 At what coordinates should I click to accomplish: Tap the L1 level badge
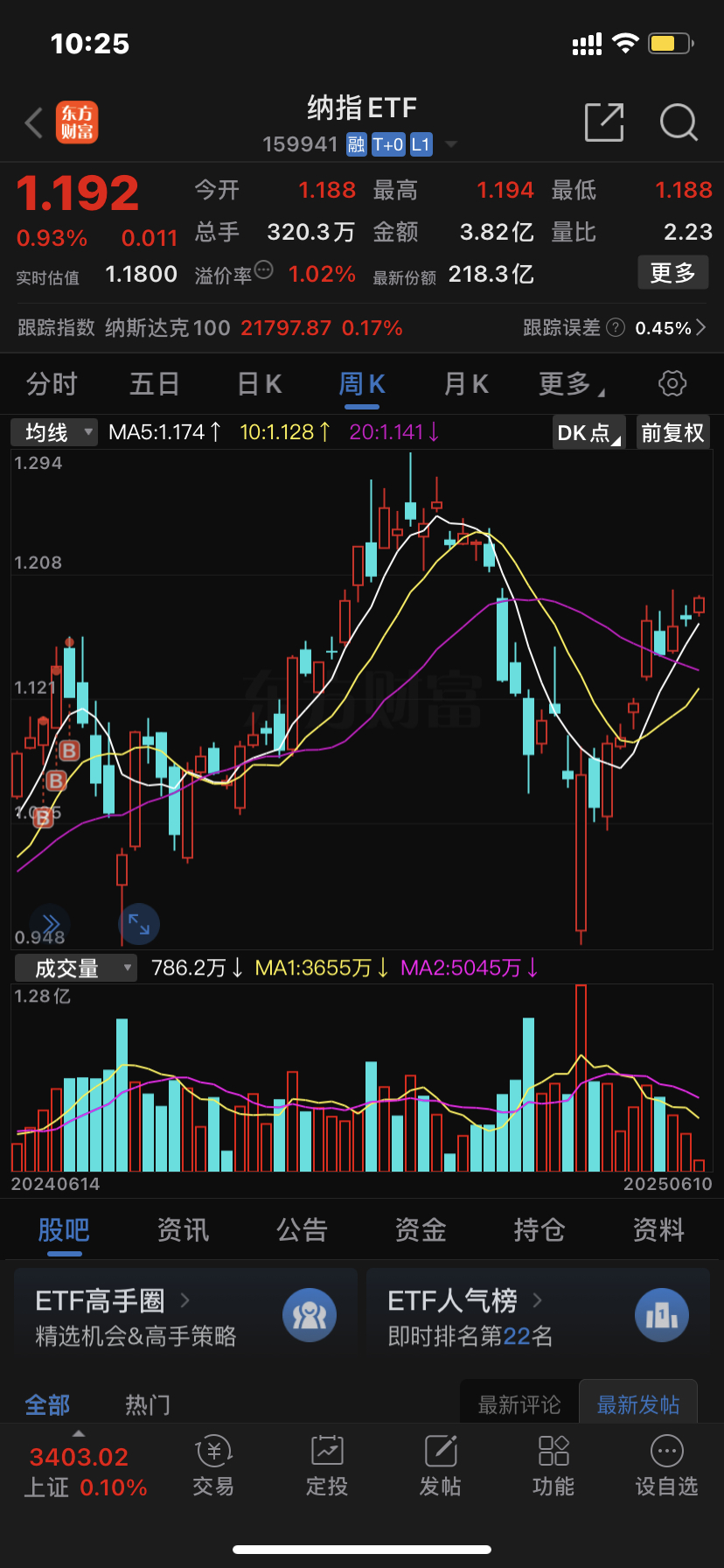[x=421, y=144]
